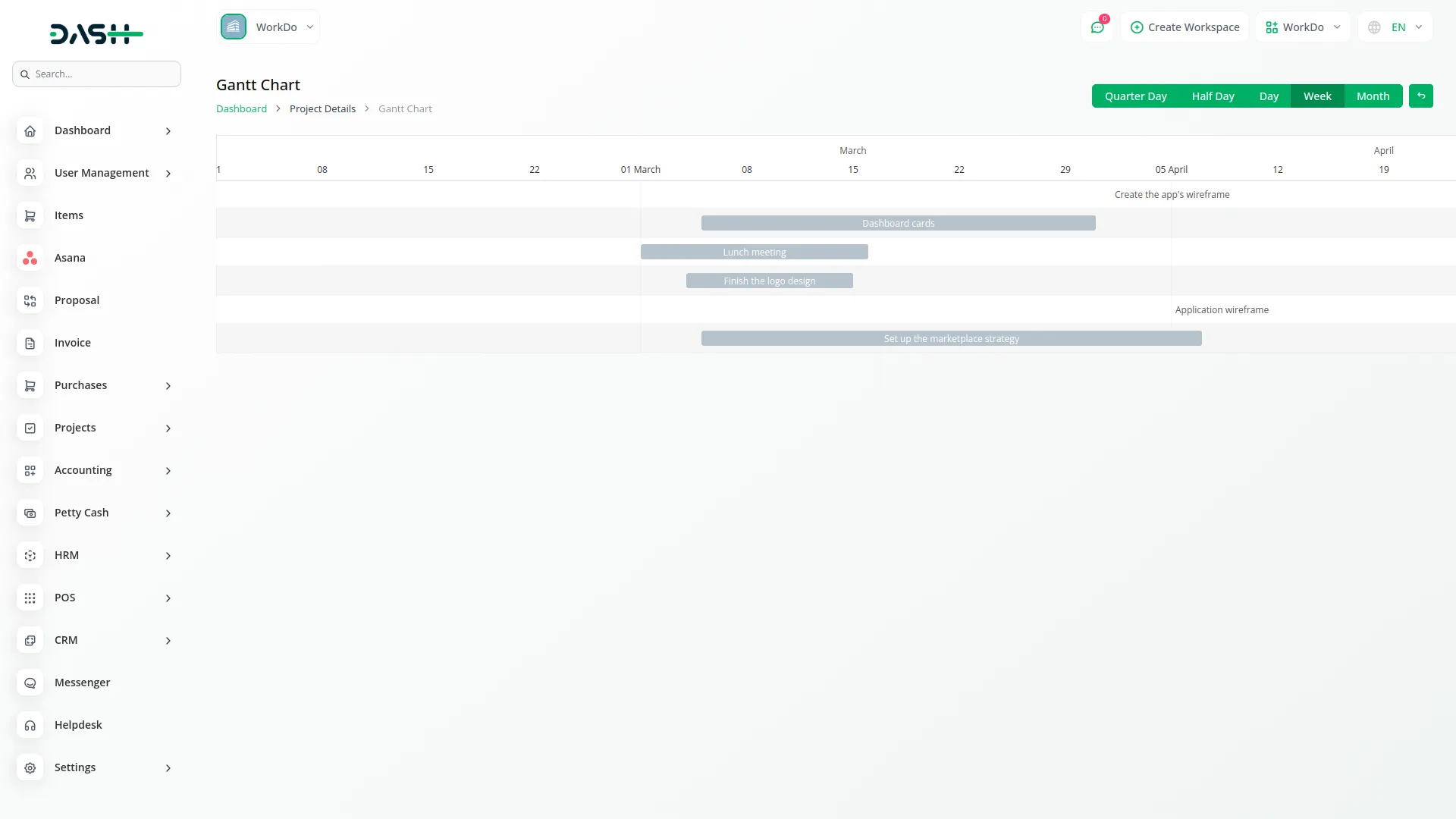The width and height of the screenshot is (1456, 819).
Task: Open Messenger label in the sidebar
Action: 82,682
